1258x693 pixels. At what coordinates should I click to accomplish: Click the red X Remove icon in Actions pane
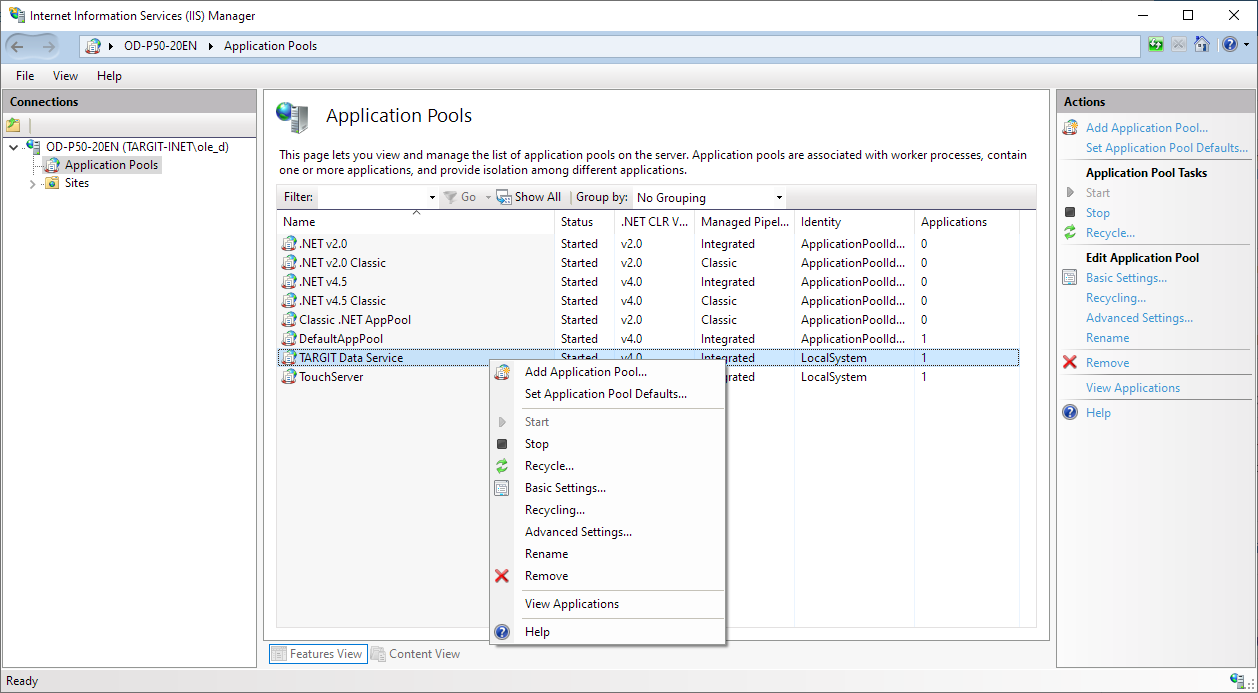1070,363
